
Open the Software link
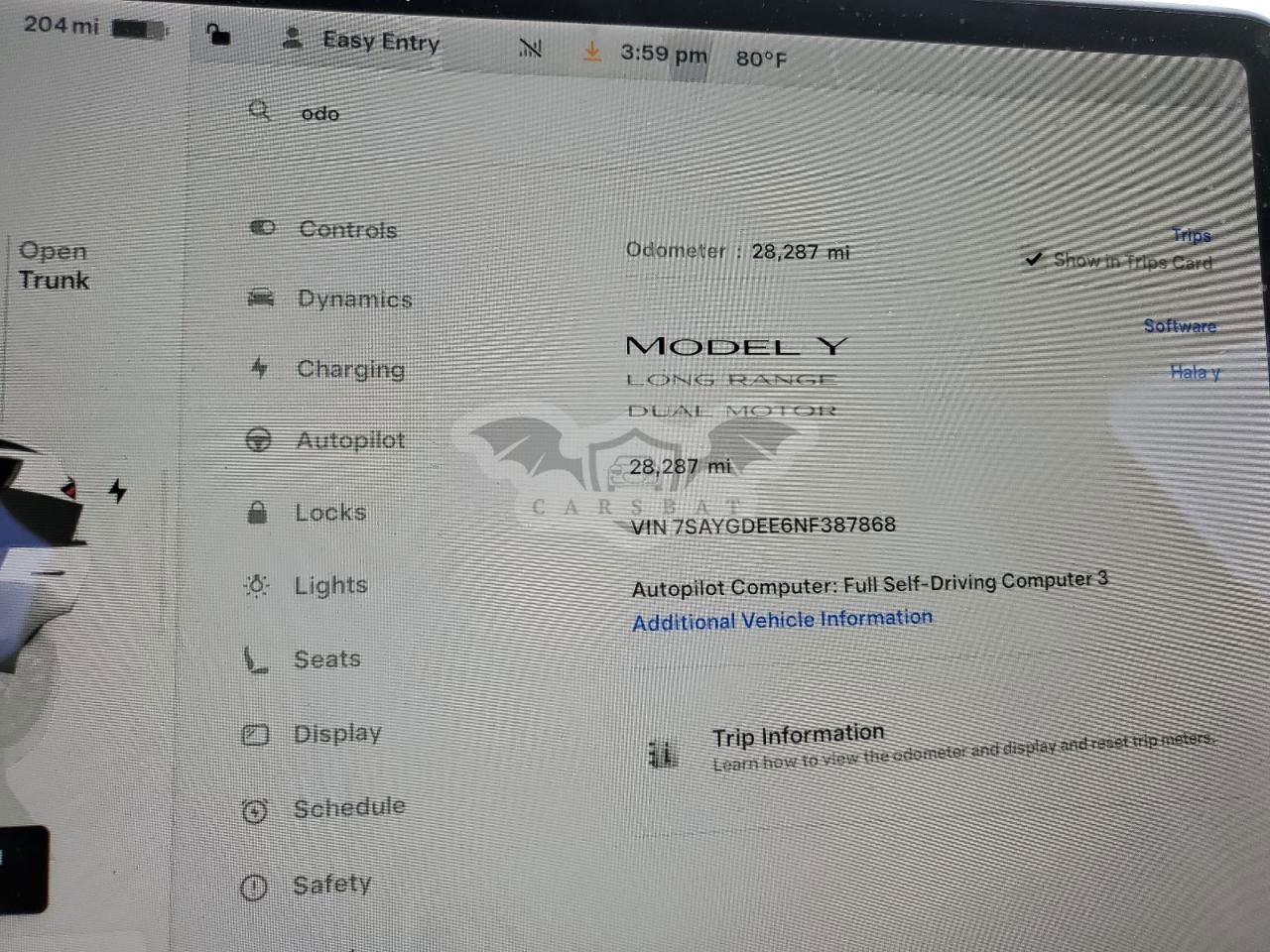(1180, 325)
